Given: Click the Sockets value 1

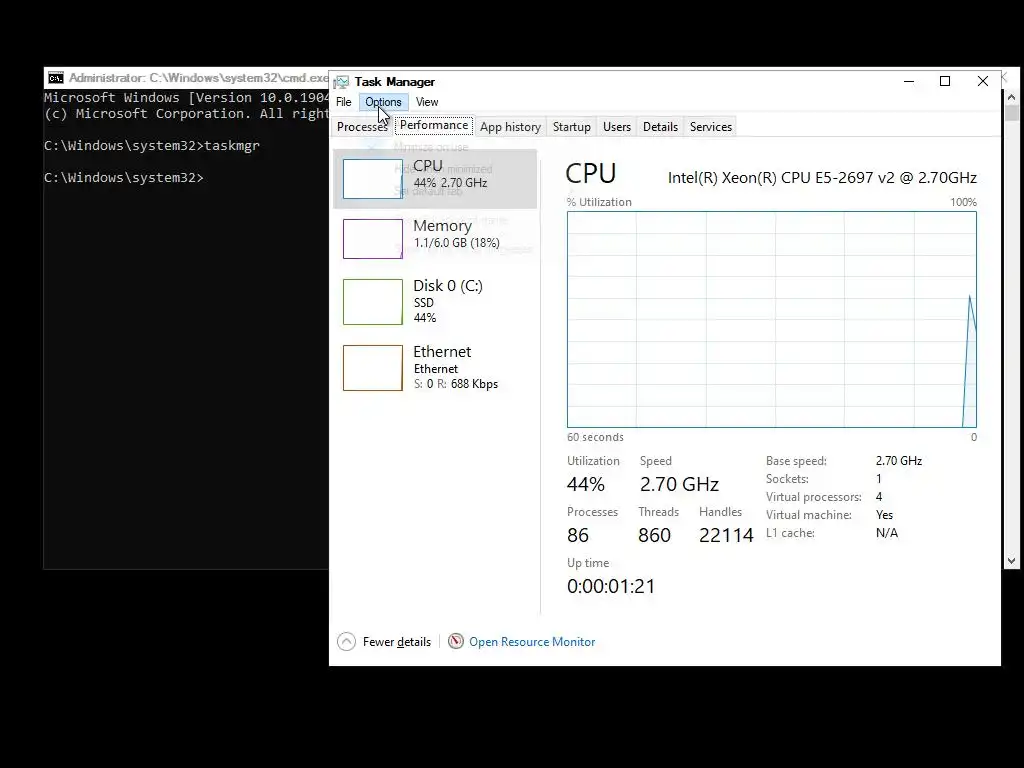Looking at the screenshot, I should (x=879, y=479).
